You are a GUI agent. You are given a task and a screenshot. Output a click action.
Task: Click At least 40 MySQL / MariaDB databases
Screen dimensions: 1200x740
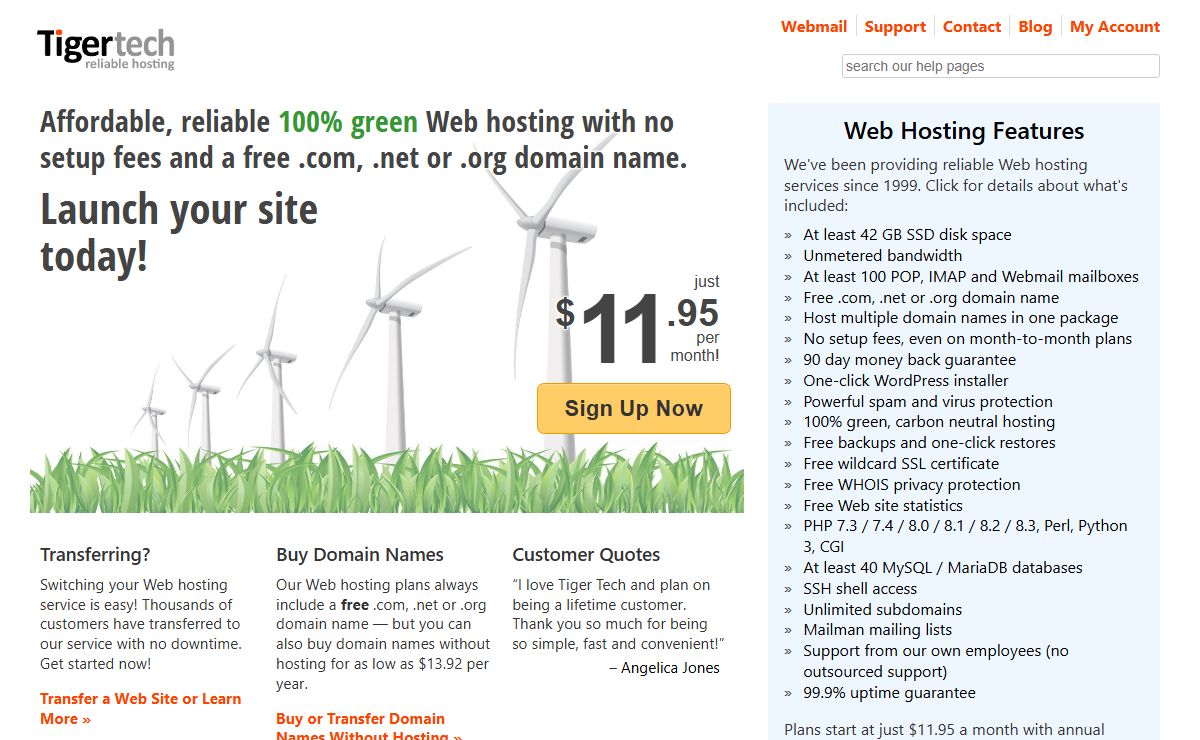point(943,568)
